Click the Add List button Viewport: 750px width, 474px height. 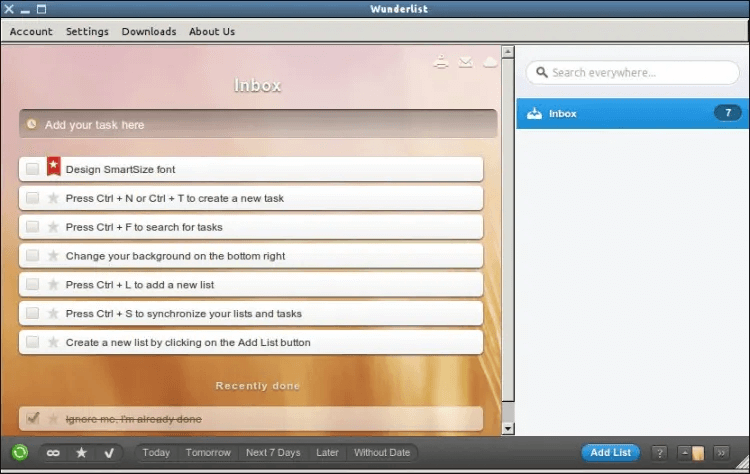610,452
